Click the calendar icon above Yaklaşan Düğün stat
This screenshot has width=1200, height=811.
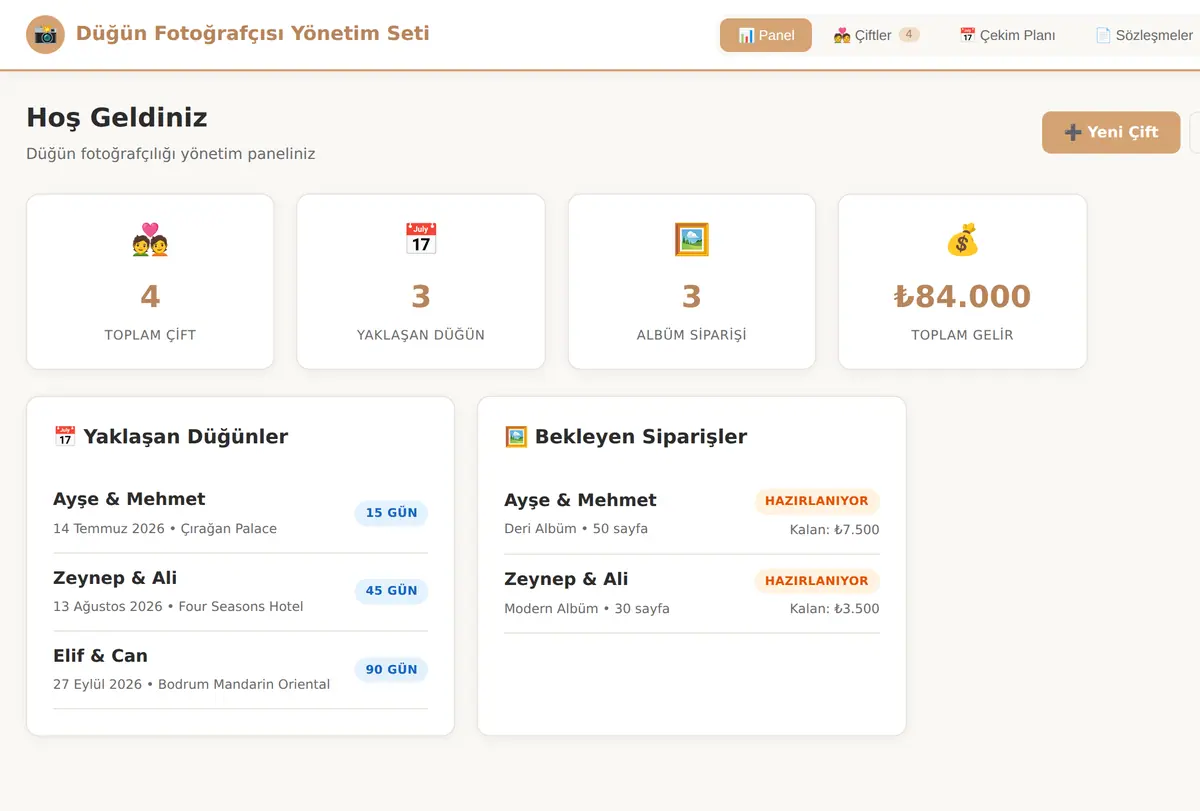(x=421, y=240)
